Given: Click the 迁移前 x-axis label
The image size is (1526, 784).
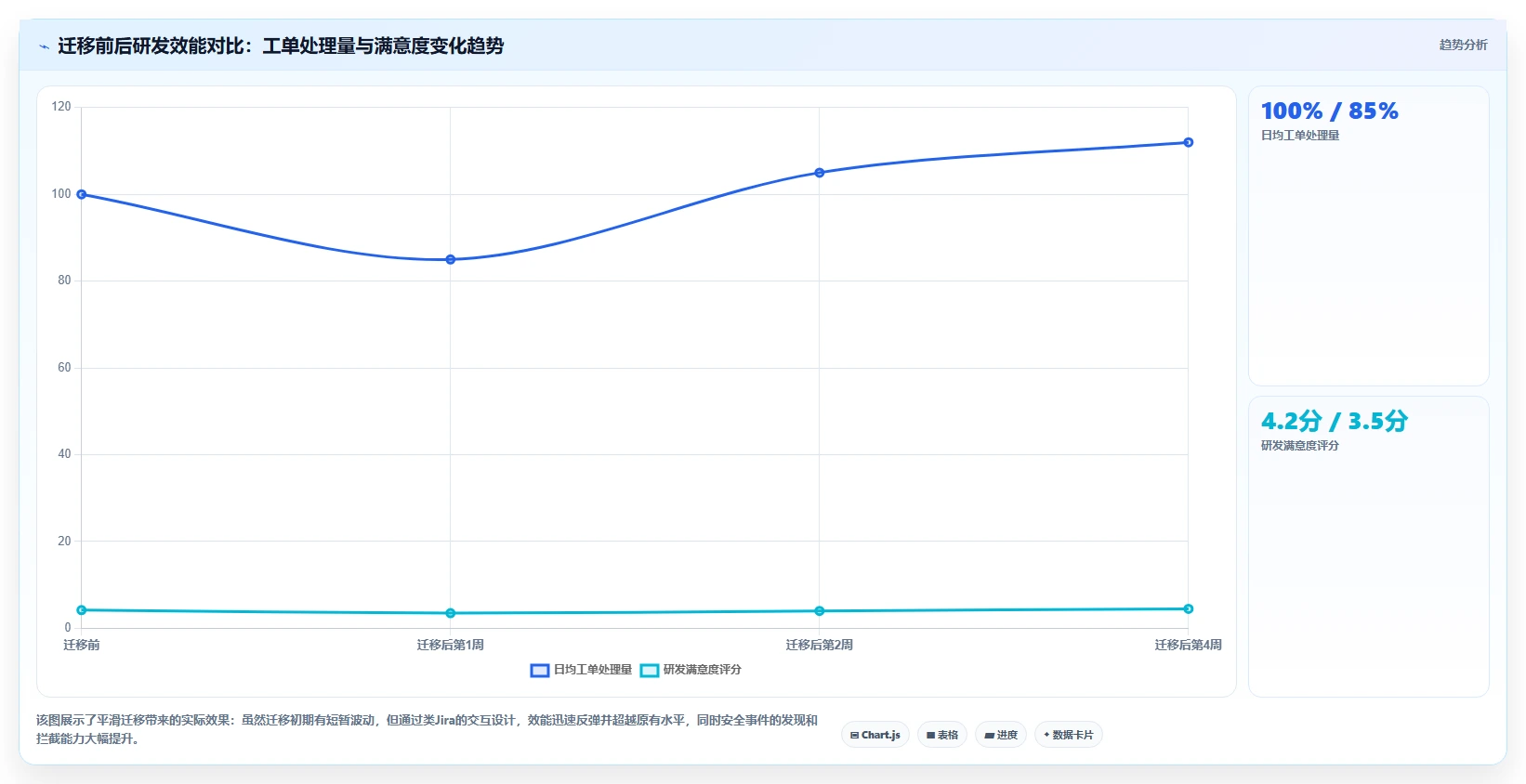Looking at the screenshot, I should coord(82,645).
